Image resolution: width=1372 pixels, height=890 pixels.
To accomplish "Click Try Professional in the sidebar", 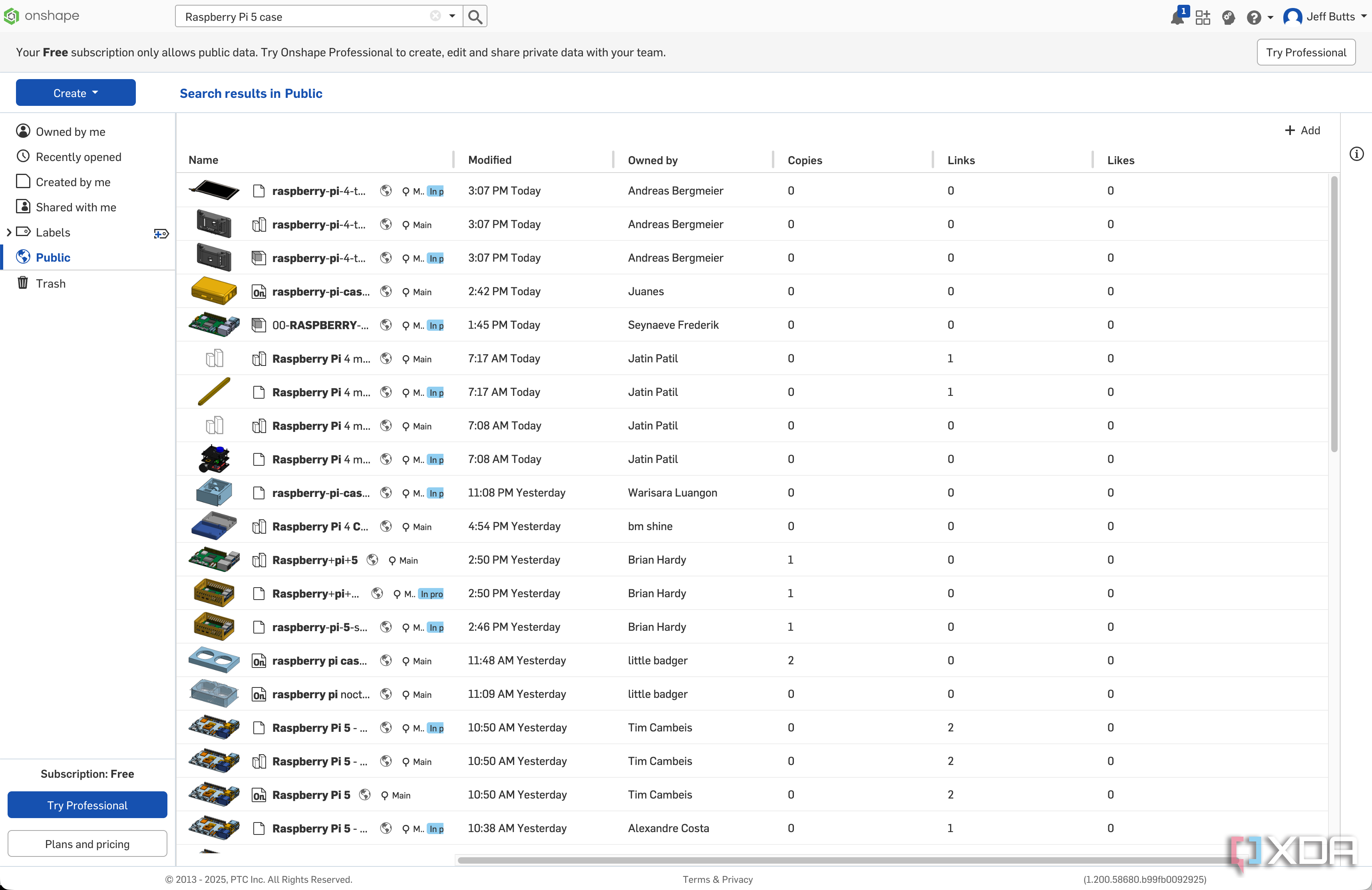I will (x=87, y=805).
